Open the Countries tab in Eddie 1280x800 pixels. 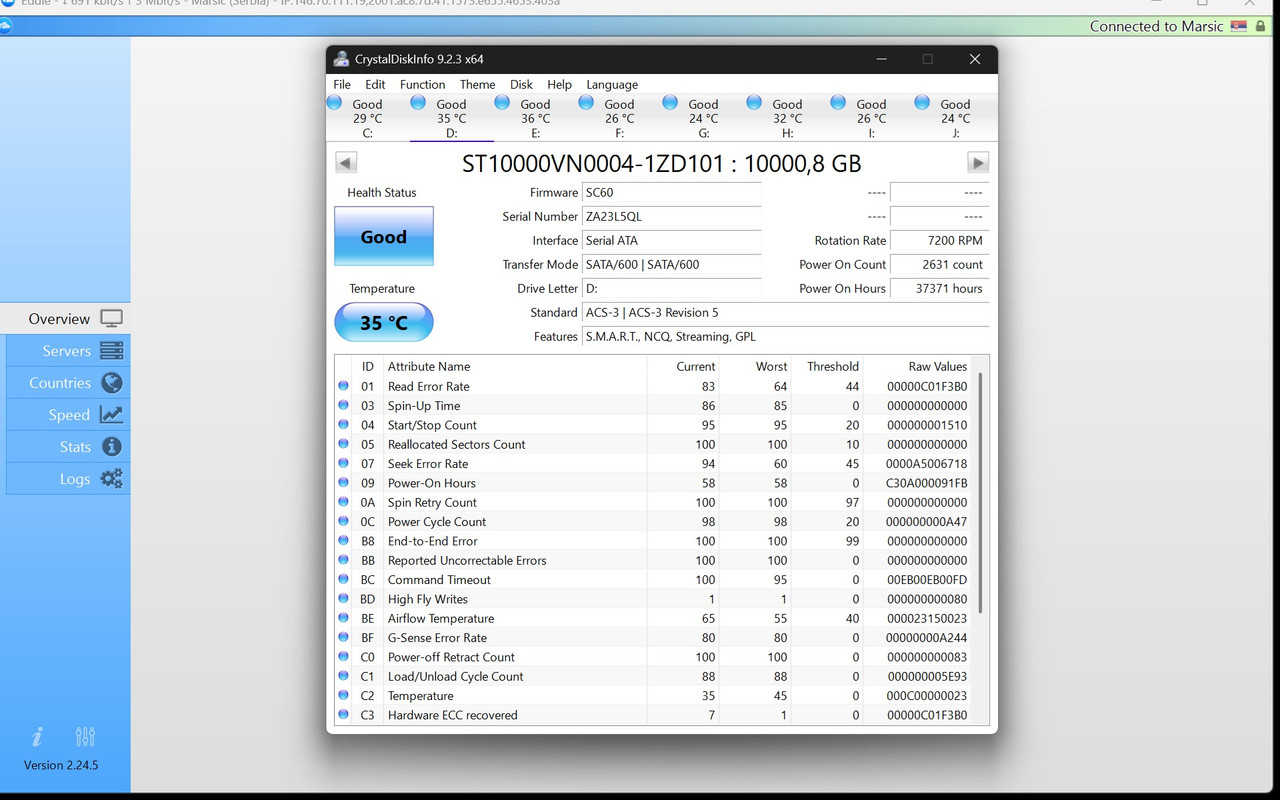pyautogui.click(x=68, y=383)
